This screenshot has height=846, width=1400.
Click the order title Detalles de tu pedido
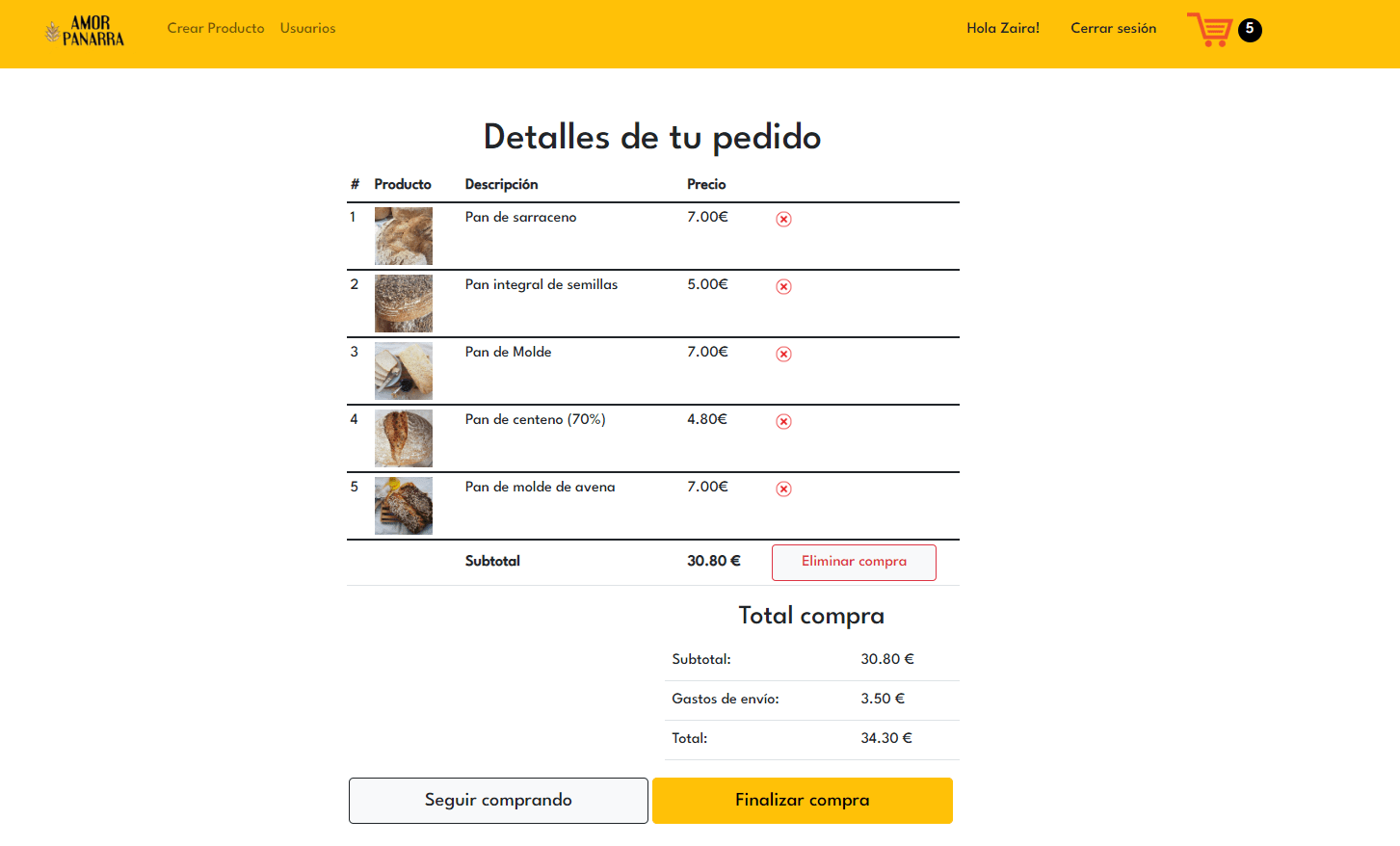coord(651,137)
